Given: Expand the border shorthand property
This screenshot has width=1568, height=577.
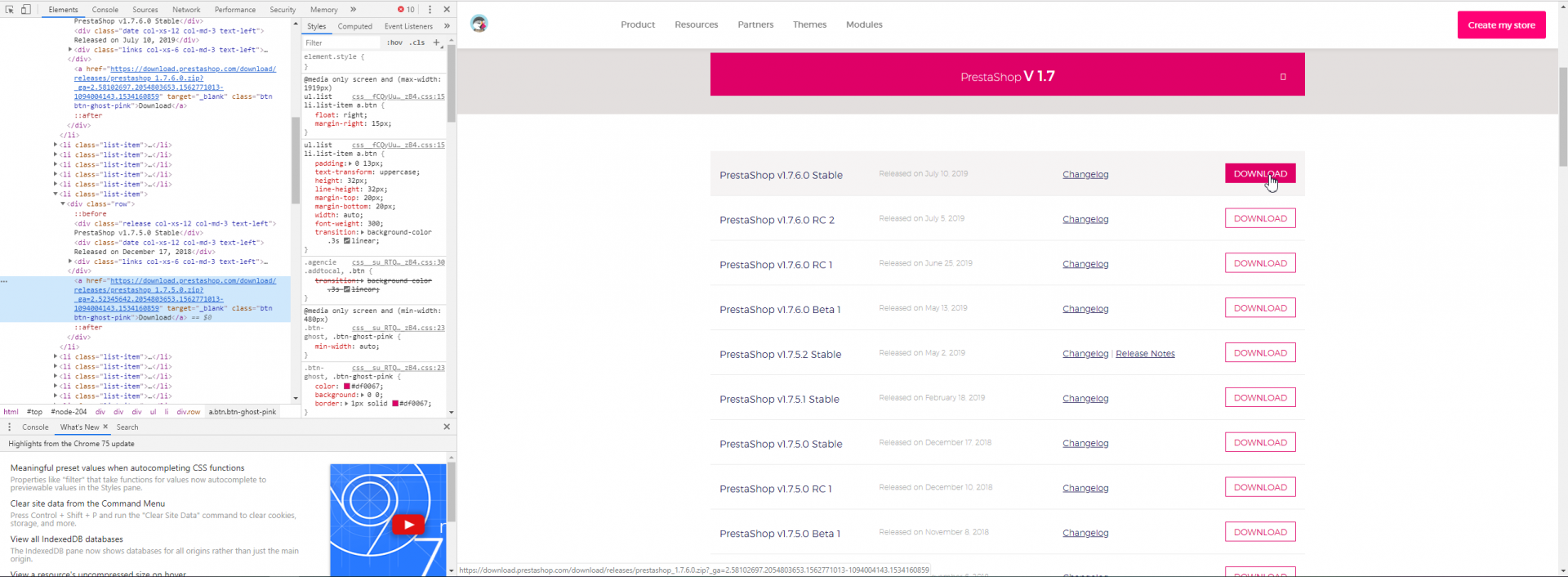Looking at the screenshot, I should click(x=347, y=404).
